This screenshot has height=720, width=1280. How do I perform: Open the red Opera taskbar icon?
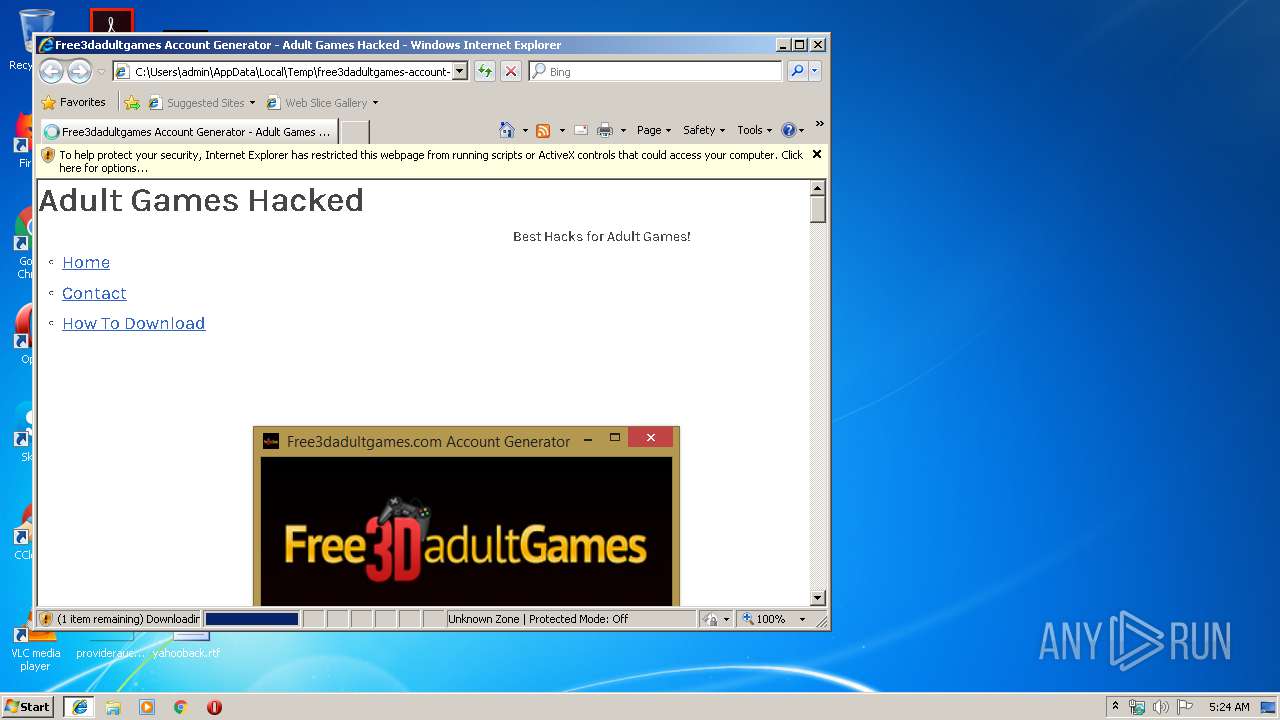point(214,707)
